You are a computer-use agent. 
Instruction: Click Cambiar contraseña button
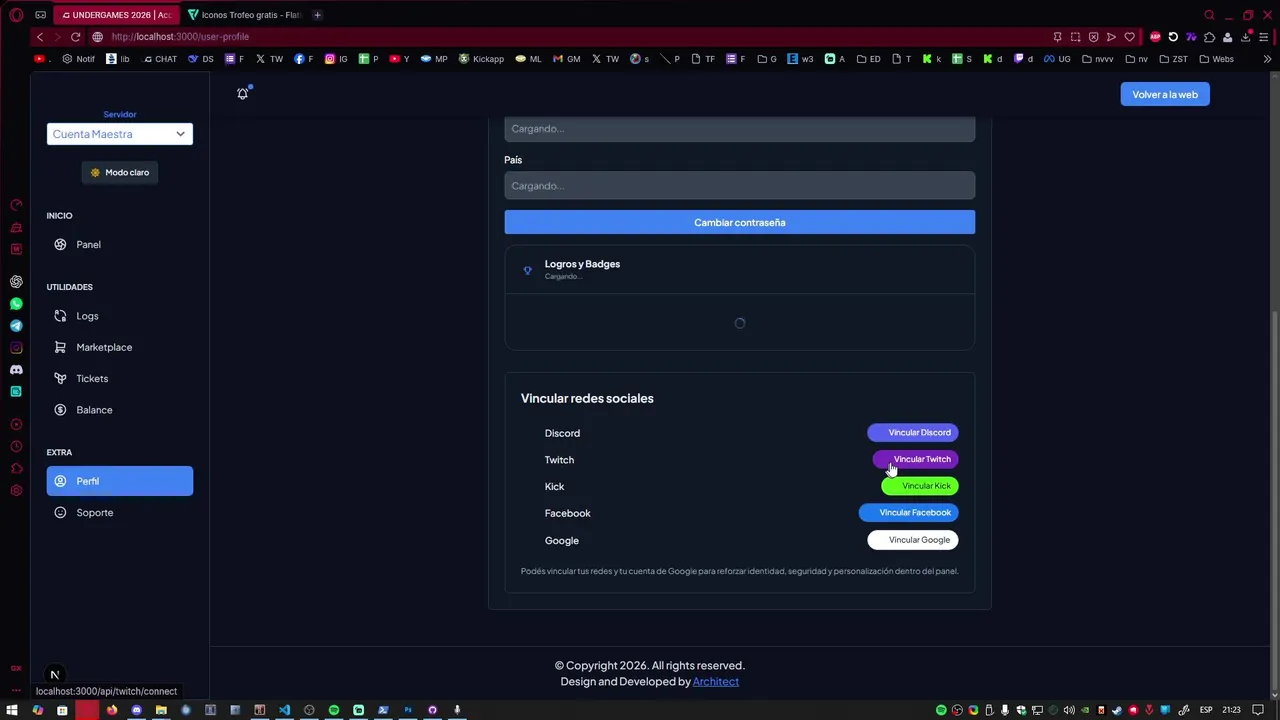pyautogui.click(x=740, y=222)
